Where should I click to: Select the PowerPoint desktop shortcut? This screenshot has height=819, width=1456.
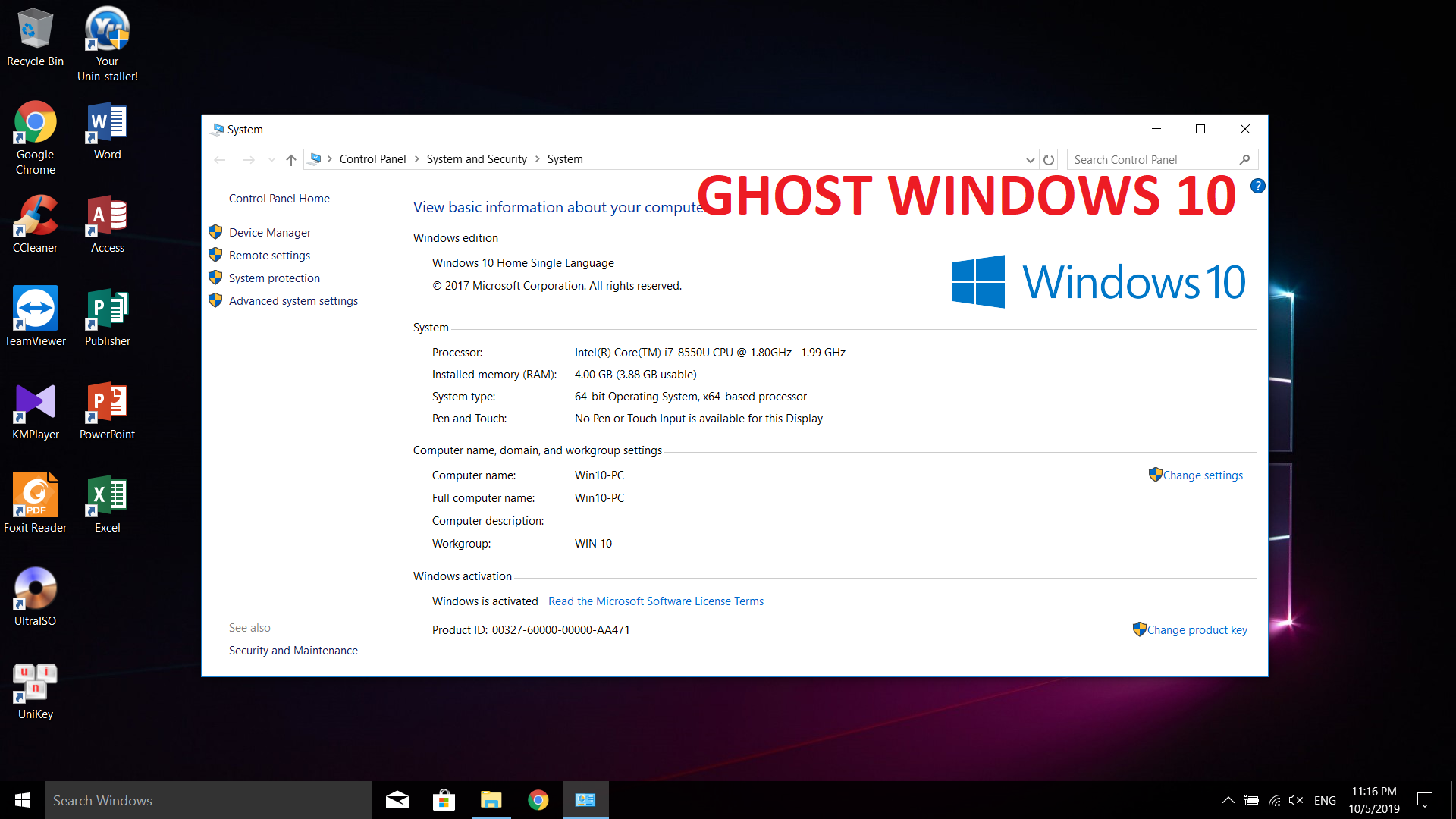click(107, 411)
